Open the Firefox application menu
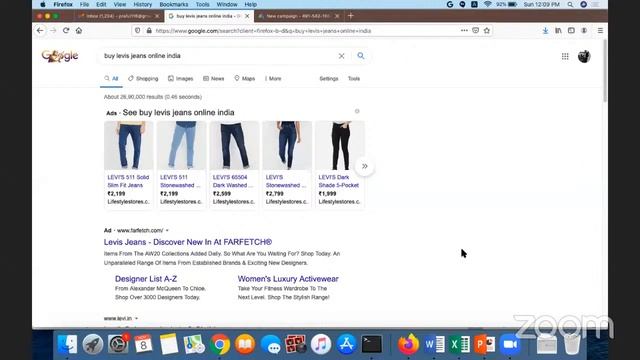 pyautogui.click(x=63, y=4)
